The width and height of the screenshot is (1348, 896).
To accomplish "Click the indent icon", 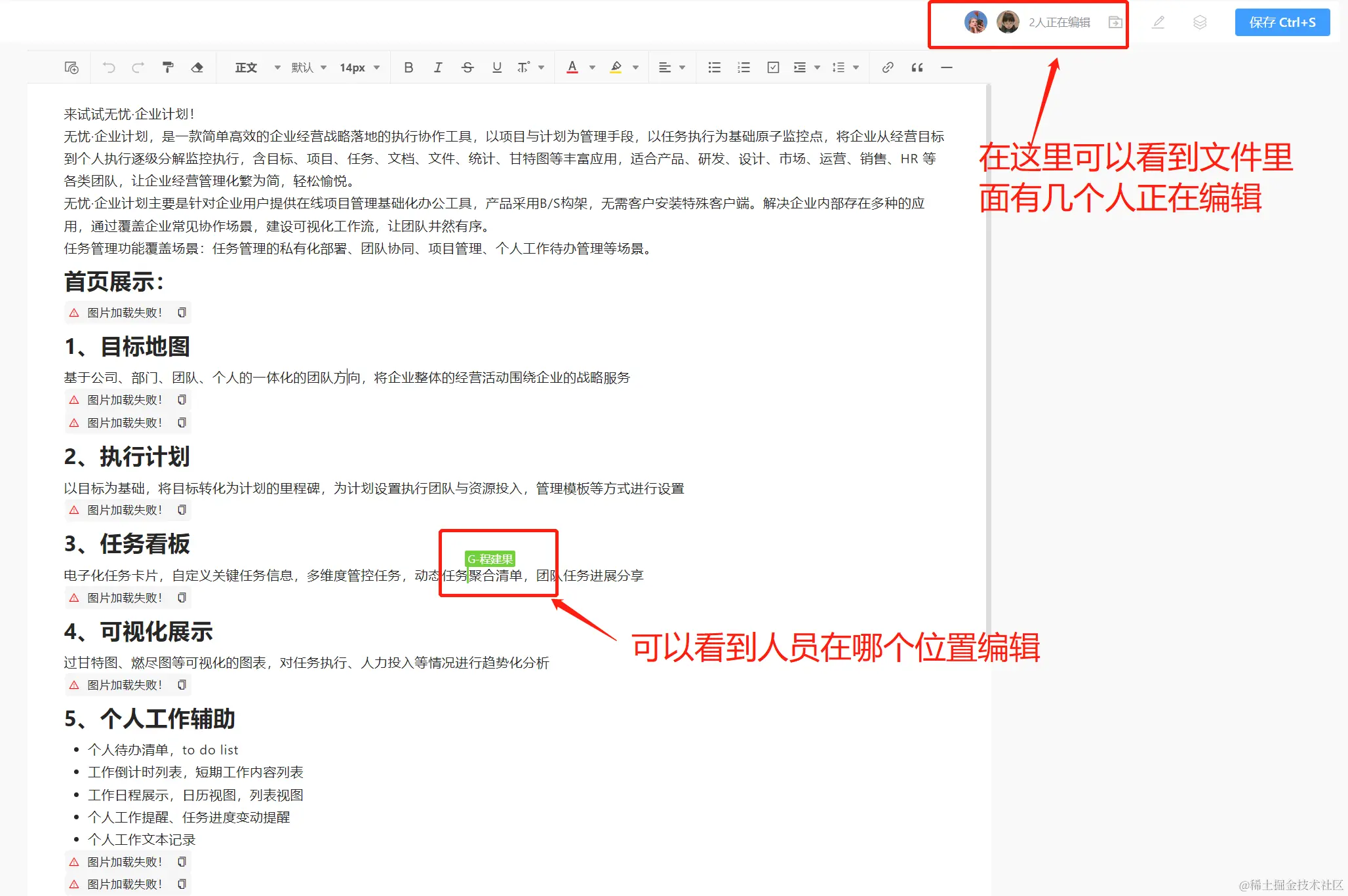I will 800,68.
